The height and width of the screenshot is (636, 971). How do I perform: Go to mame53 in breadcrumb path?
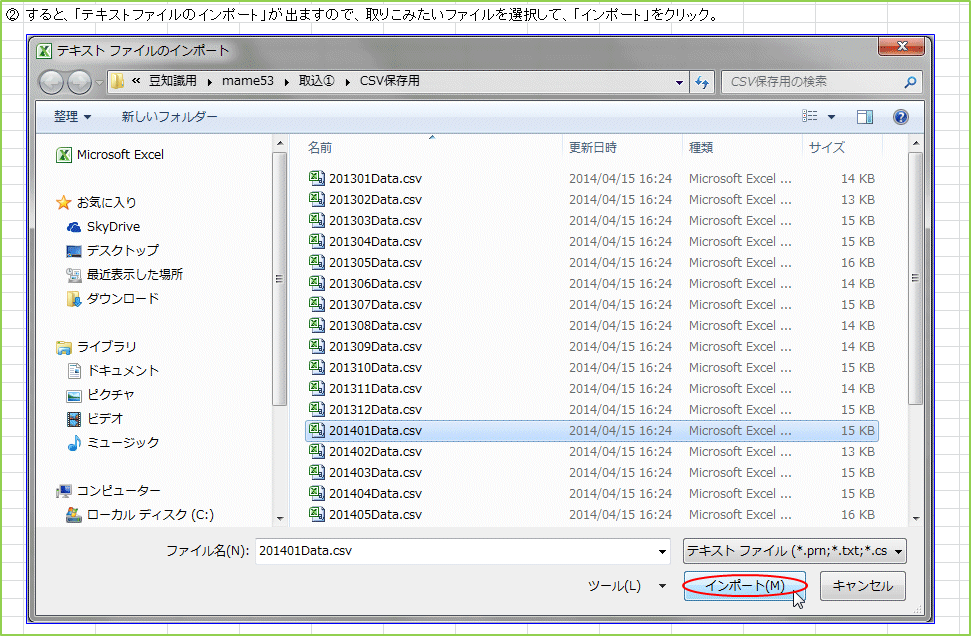(248, 81)
